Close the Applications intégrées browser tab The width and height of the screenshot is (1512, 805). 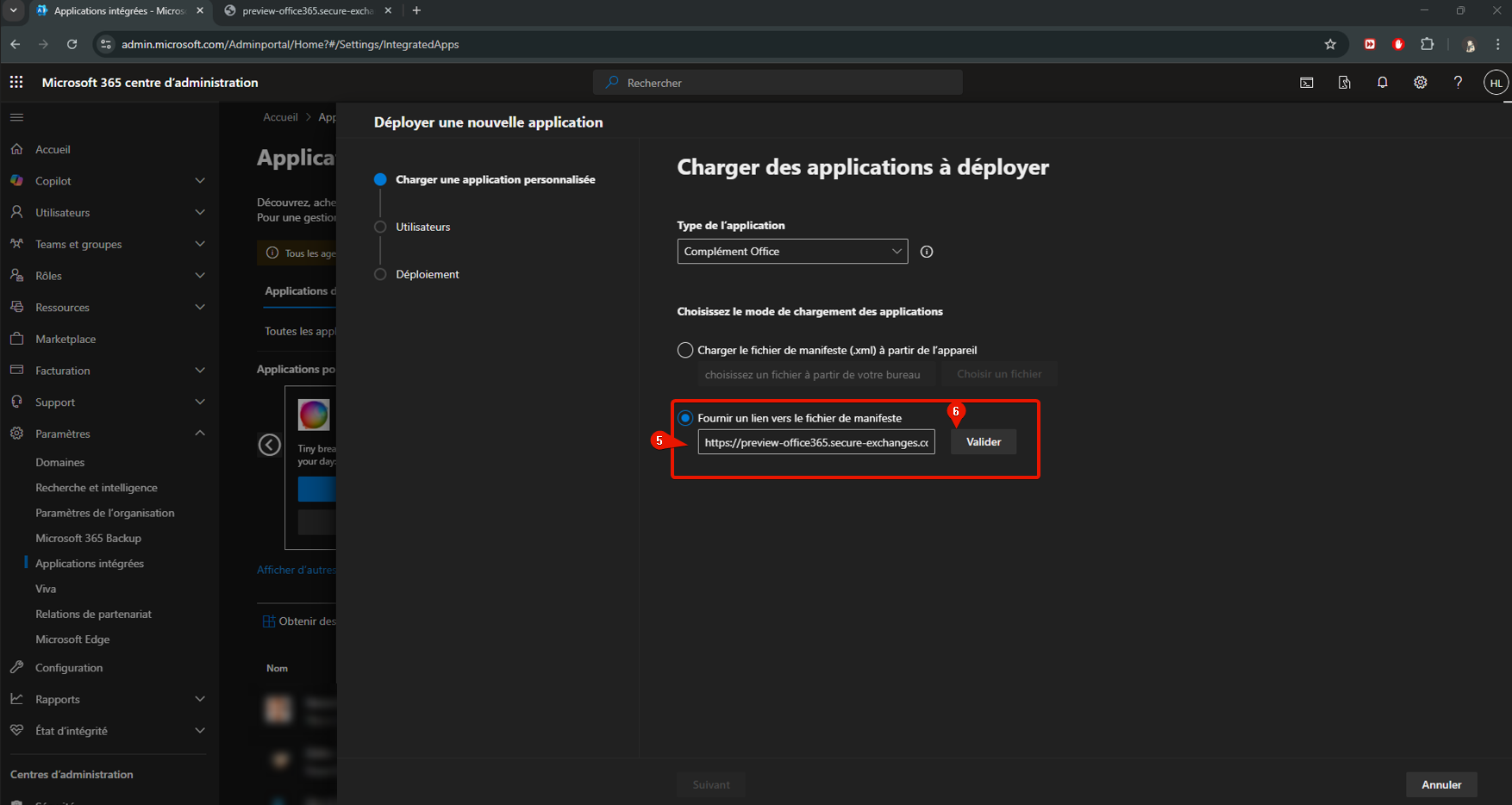tap(200, 10)
